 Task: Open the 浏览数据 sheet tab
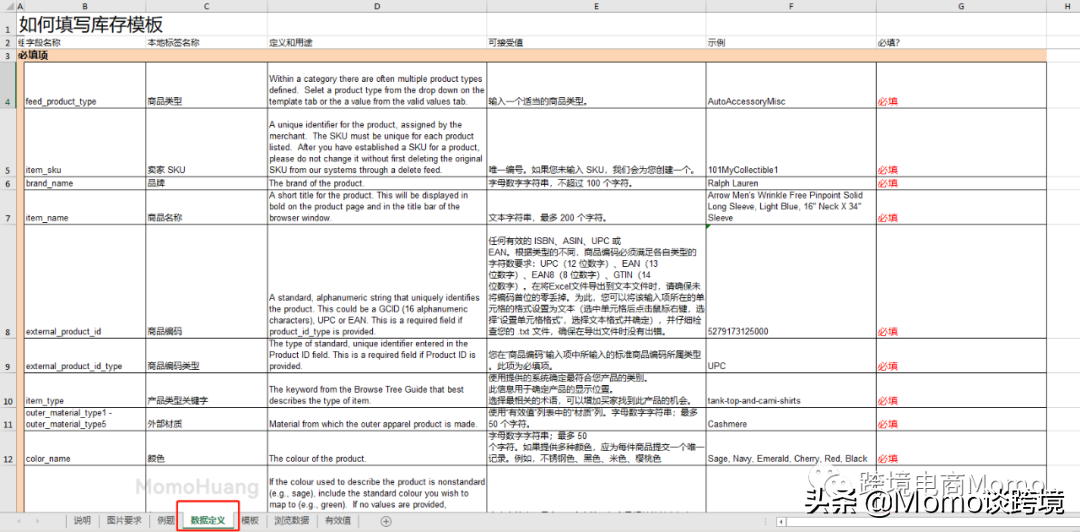(x=291, y=521)
